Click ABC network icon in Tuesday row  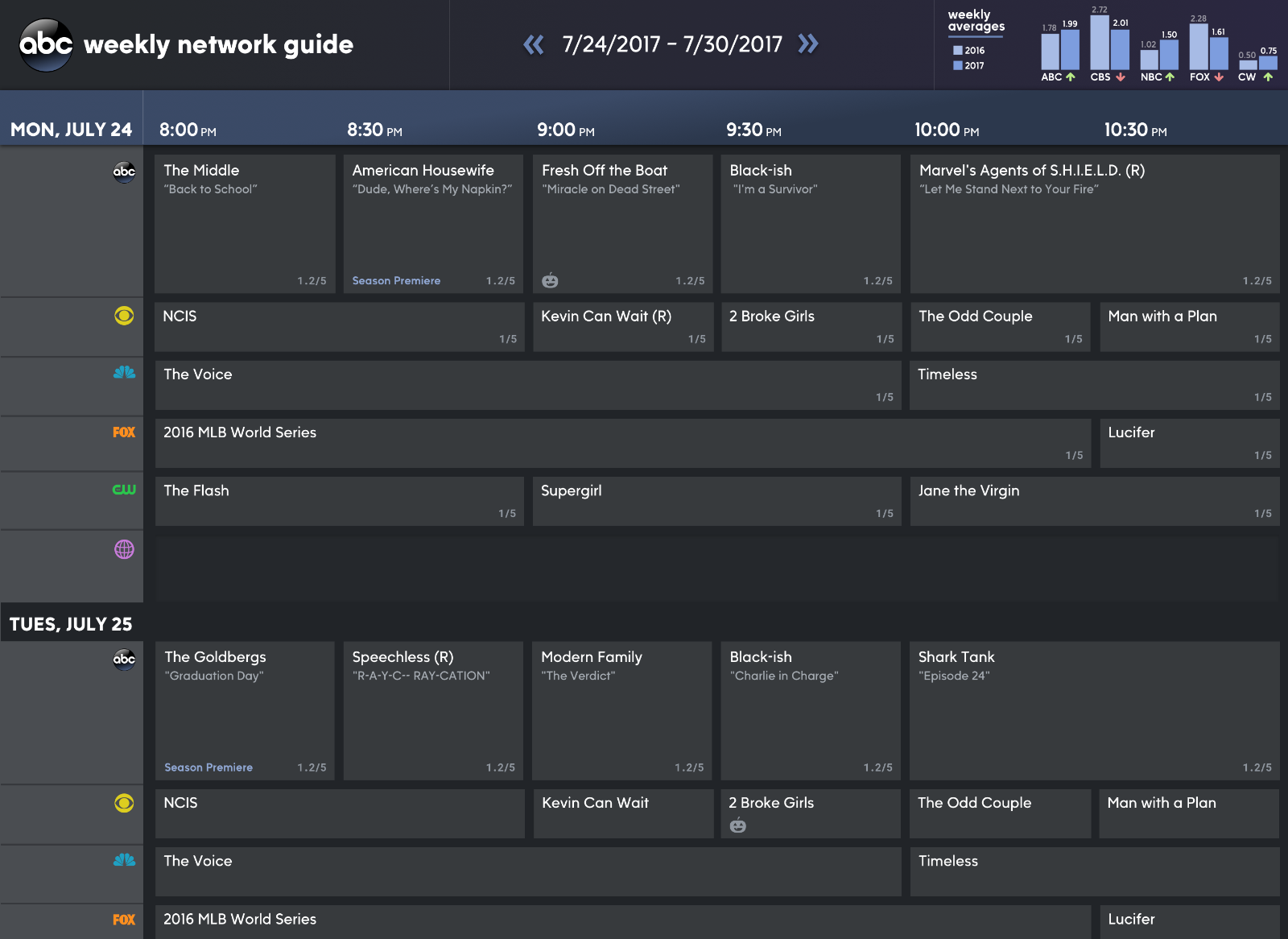pos(124,659)
